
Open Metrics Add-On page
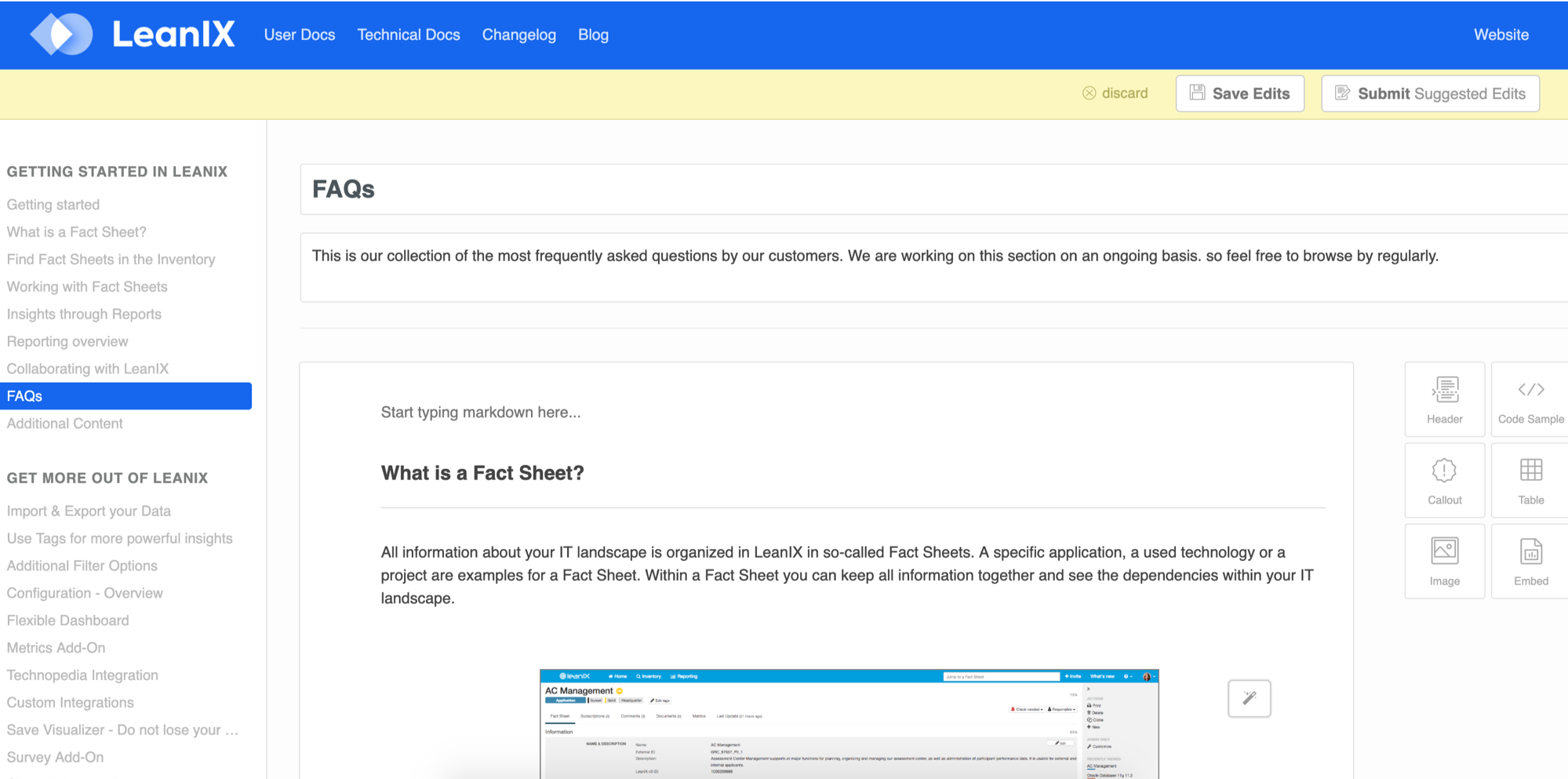click(x=56, y=648)
